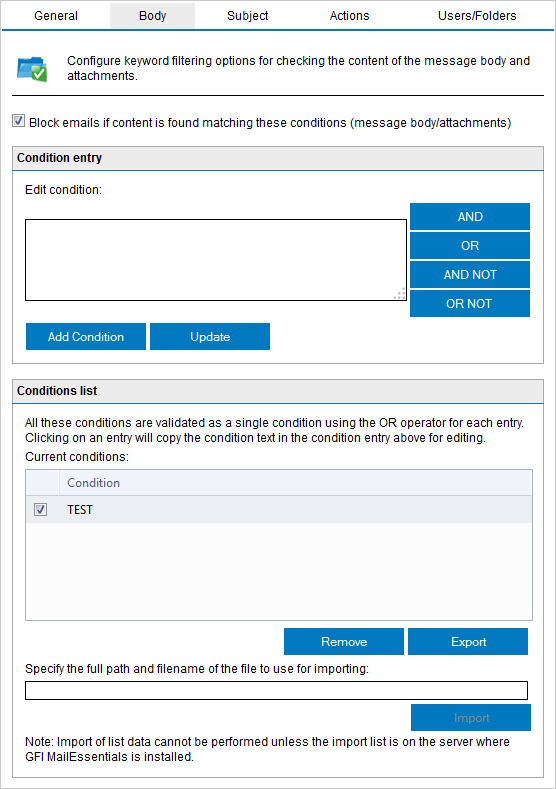Focus the Edit condition text area
This screenshot has height=789, width=556.
point(216,260)
